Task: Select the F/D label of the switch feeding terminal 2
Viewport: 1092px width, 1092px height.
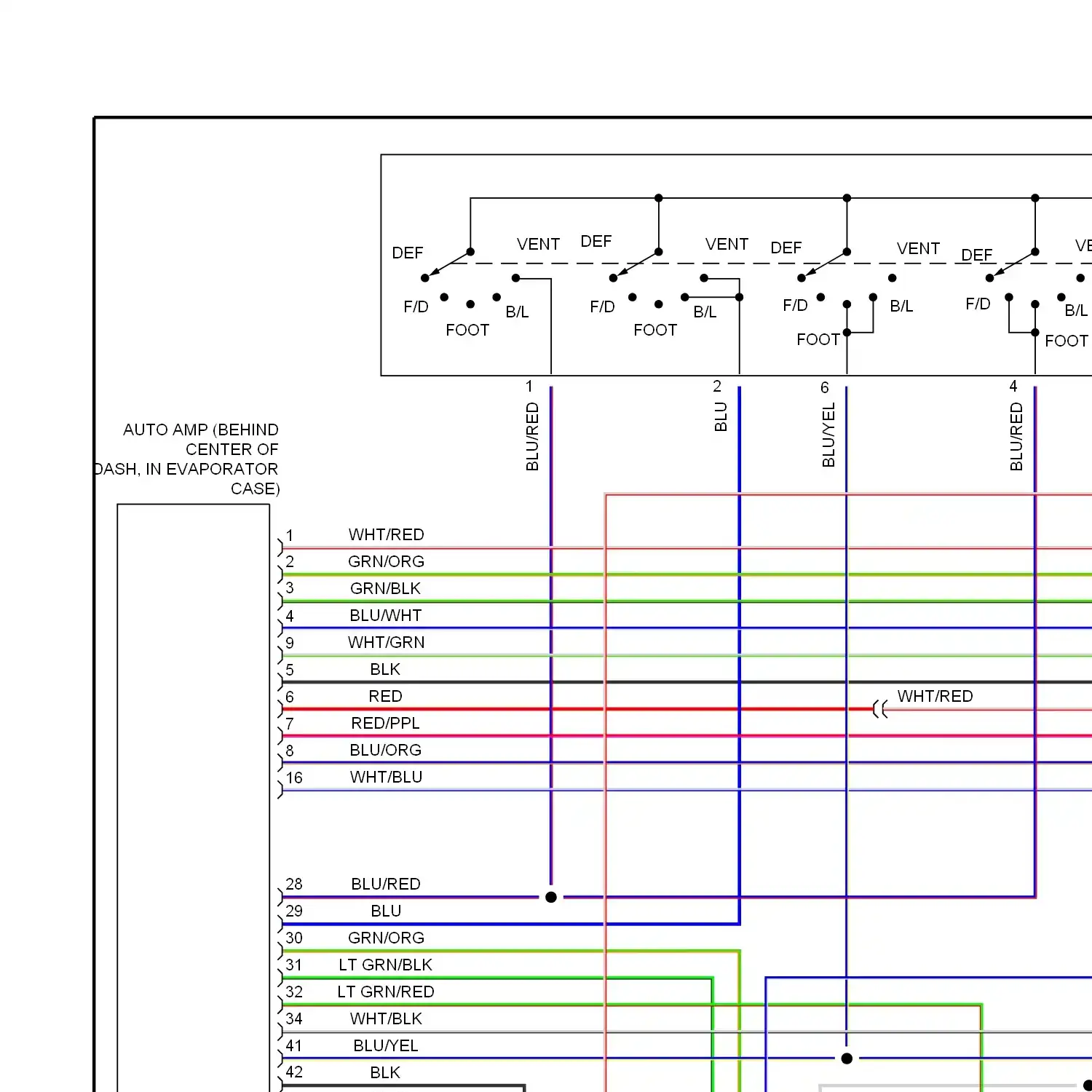Action: pyautogui.click(x=603, y=307)
